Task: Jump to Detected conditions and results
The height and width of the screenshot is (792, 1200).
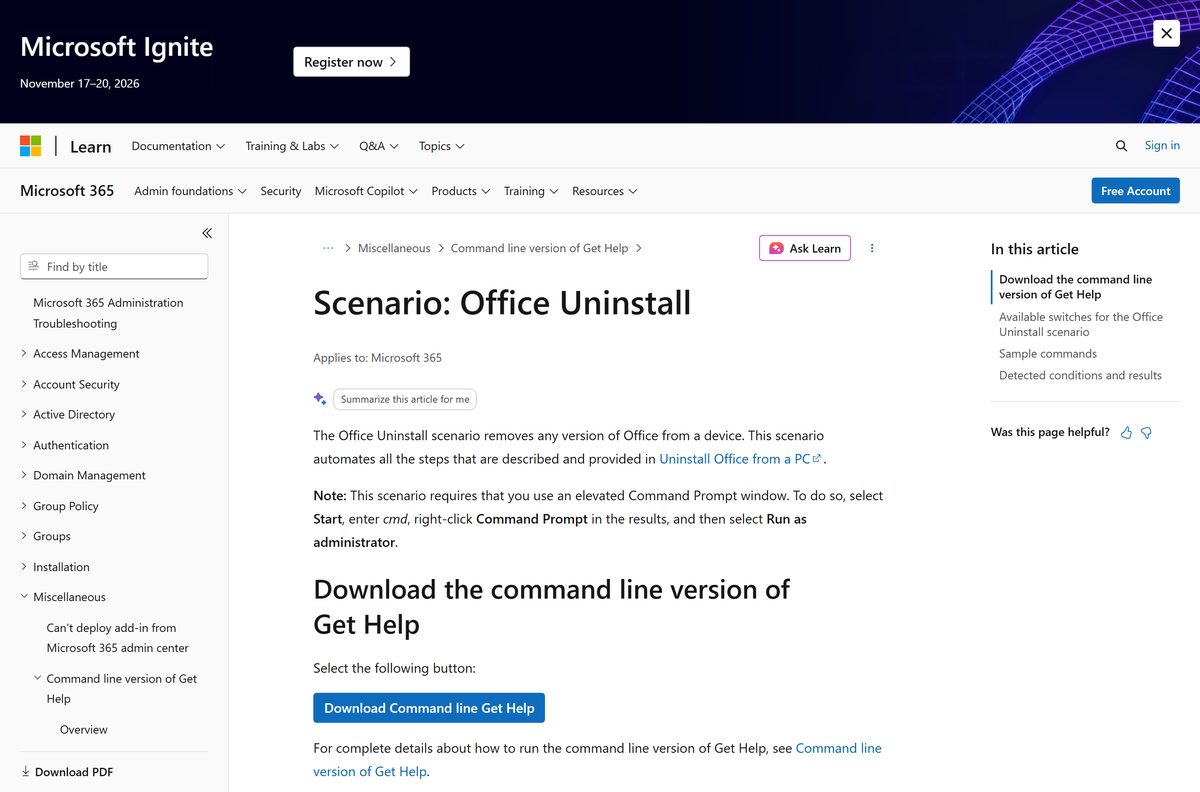Action: point(1080,376)
